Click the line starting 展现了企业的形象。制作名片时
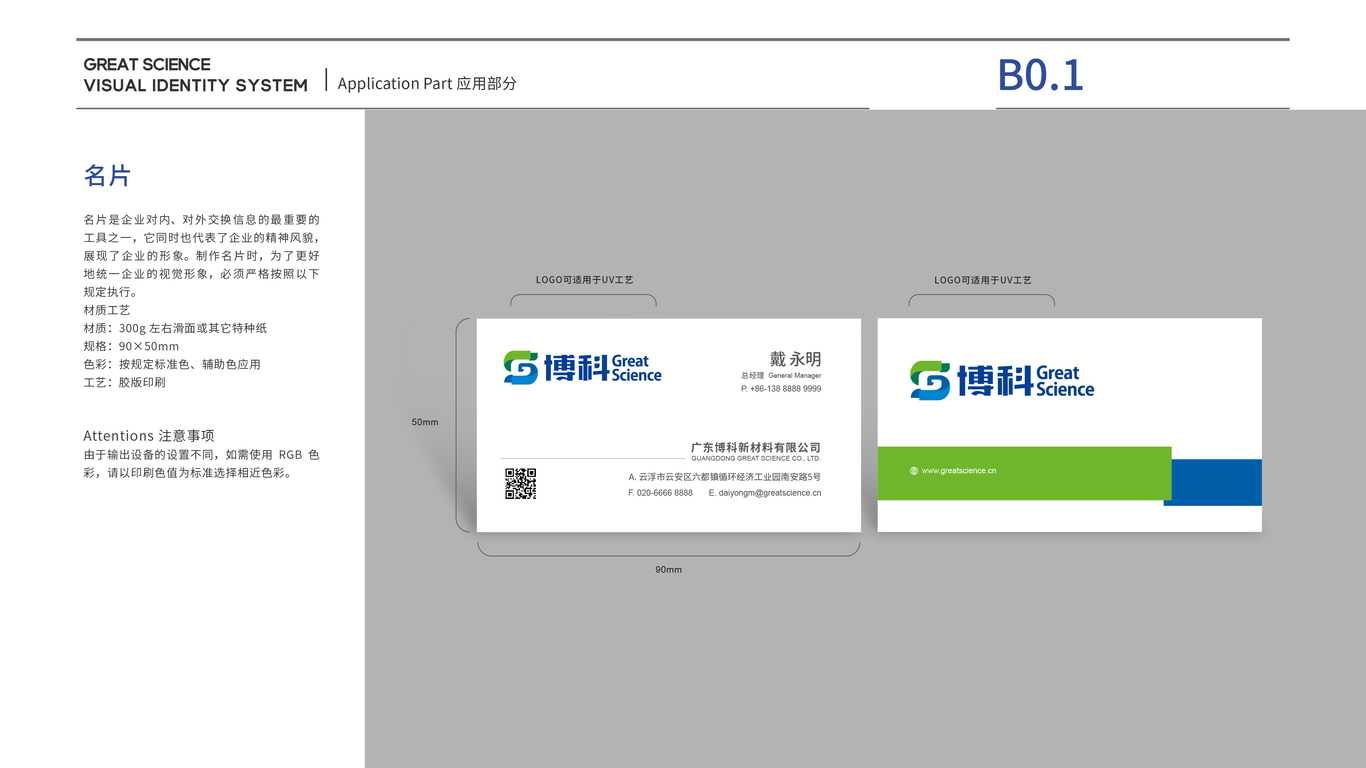 pos(202,256)
